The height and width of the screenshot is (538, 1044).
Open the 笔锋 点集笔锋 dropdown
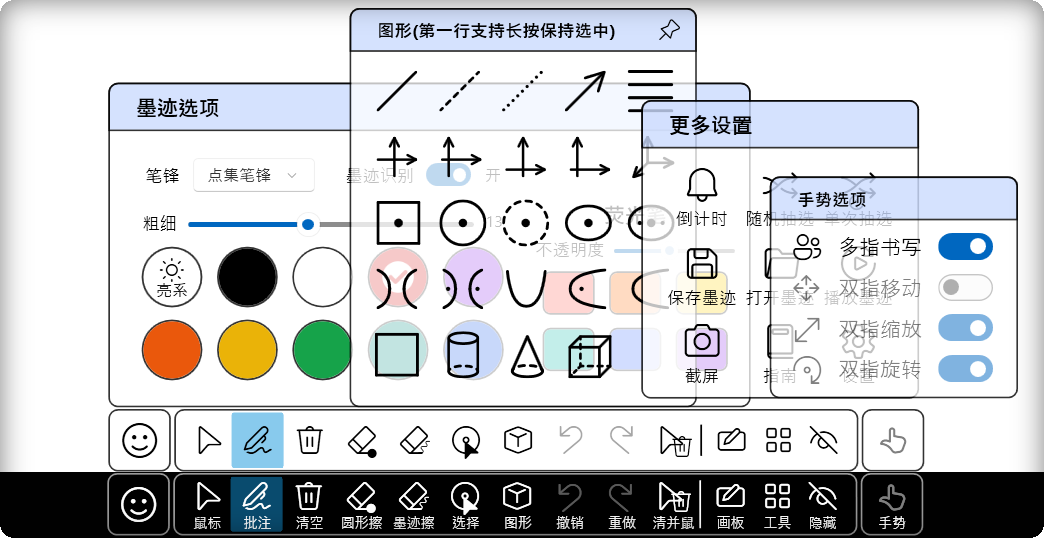(253, 175)
